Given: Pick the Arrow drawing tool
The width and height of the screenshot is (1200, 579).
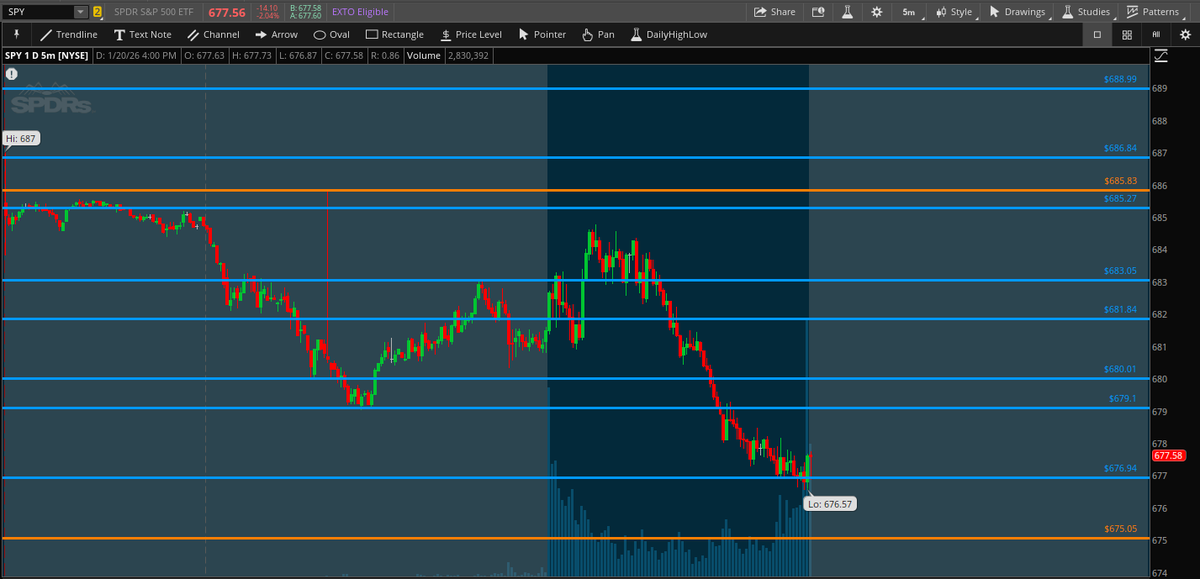Looking at the screenshot, I should point(275,34).
